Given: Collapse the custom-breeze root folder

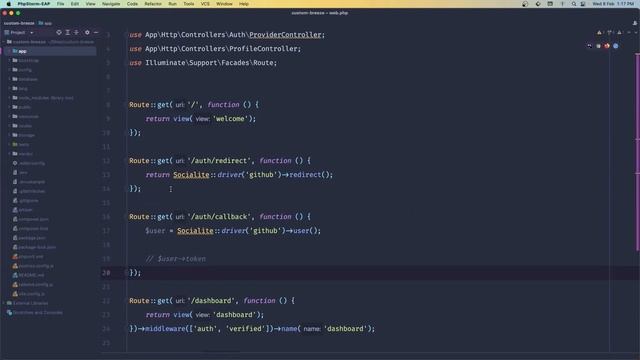Looking at the screenshot, I should click(x=4, y=42).
